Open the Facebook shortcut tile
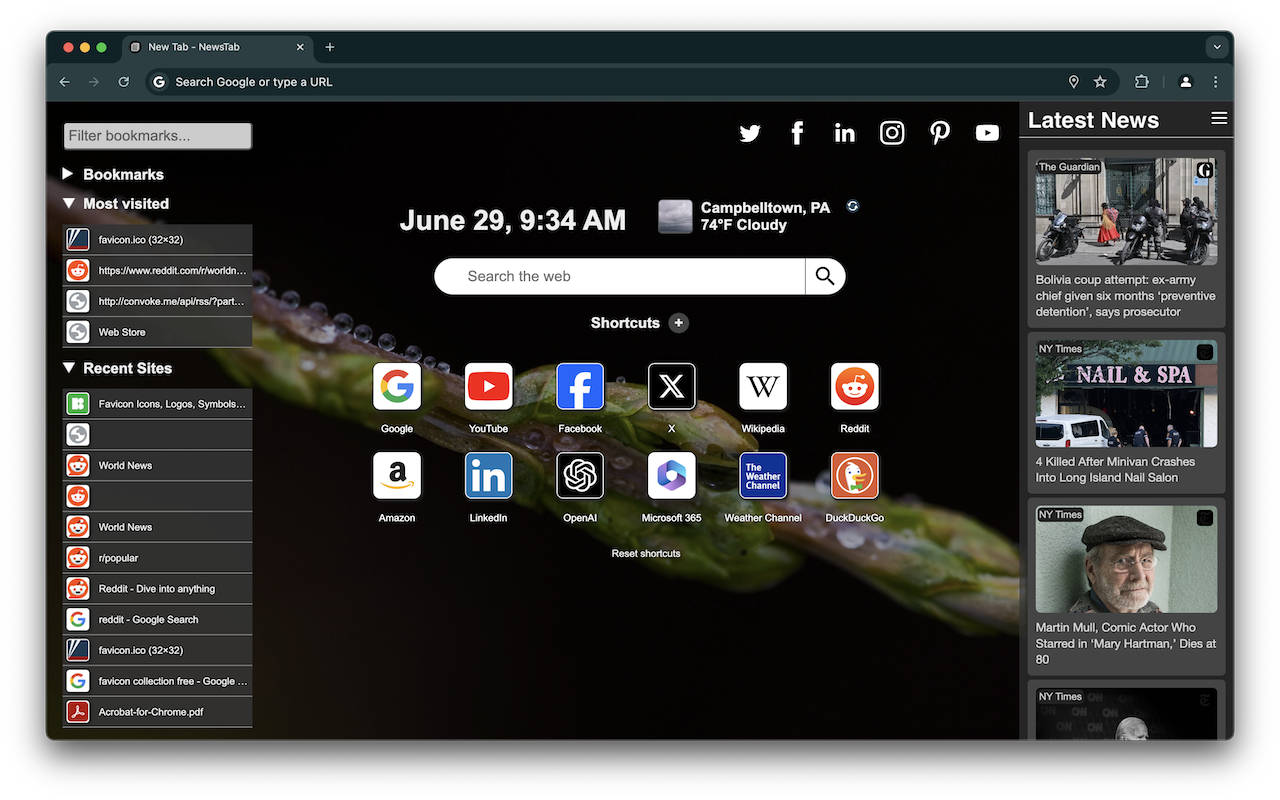1280x800 pixels. [x=580, y=387]
